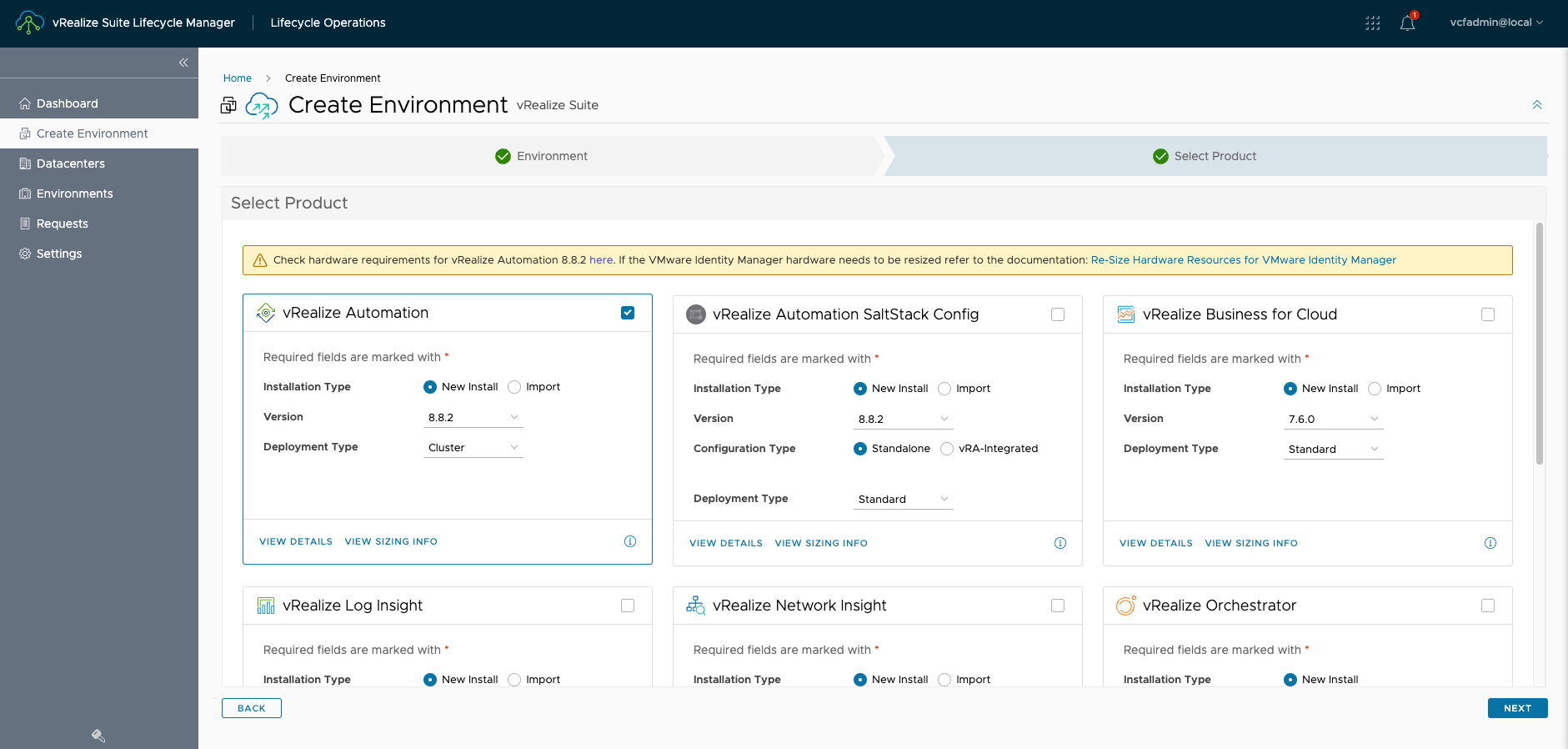The height and width of the screenshot is (749, 1568).
Task: Click the pin icon at sidebar bottom
Action: click(x=98, y=735)
